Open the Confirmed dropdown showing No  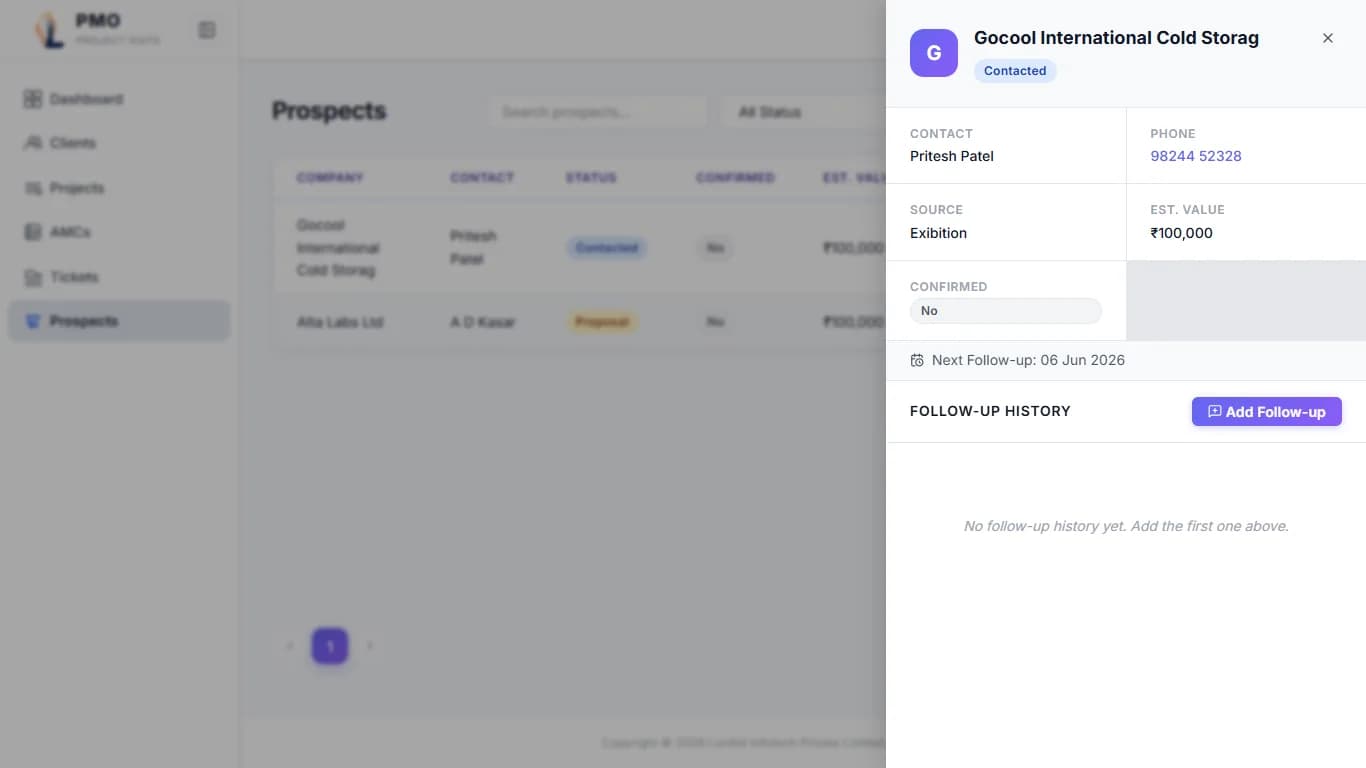coord(1005,311)
